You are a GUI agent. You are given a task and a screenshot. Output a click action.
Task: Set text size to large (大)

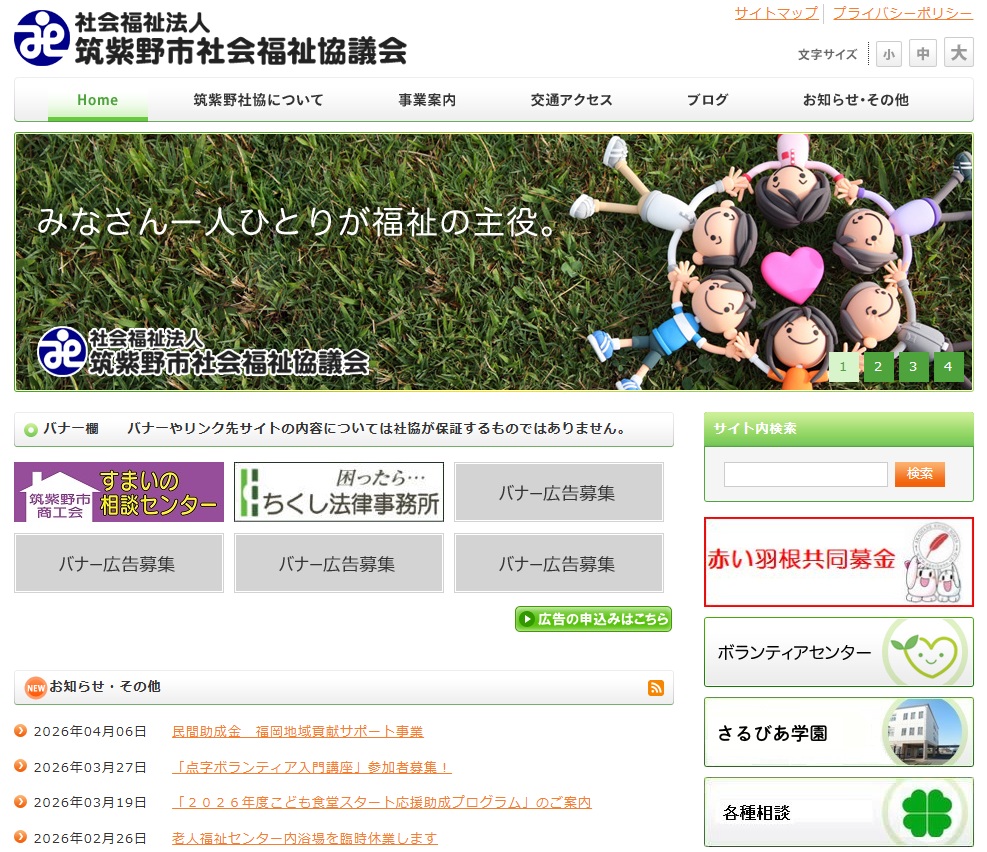tap(958, 53)
